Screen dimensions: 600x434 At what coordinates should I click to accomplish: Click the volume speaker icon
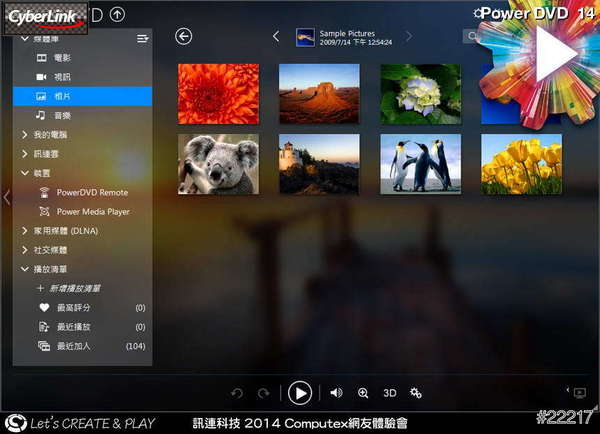click(336, 393)
